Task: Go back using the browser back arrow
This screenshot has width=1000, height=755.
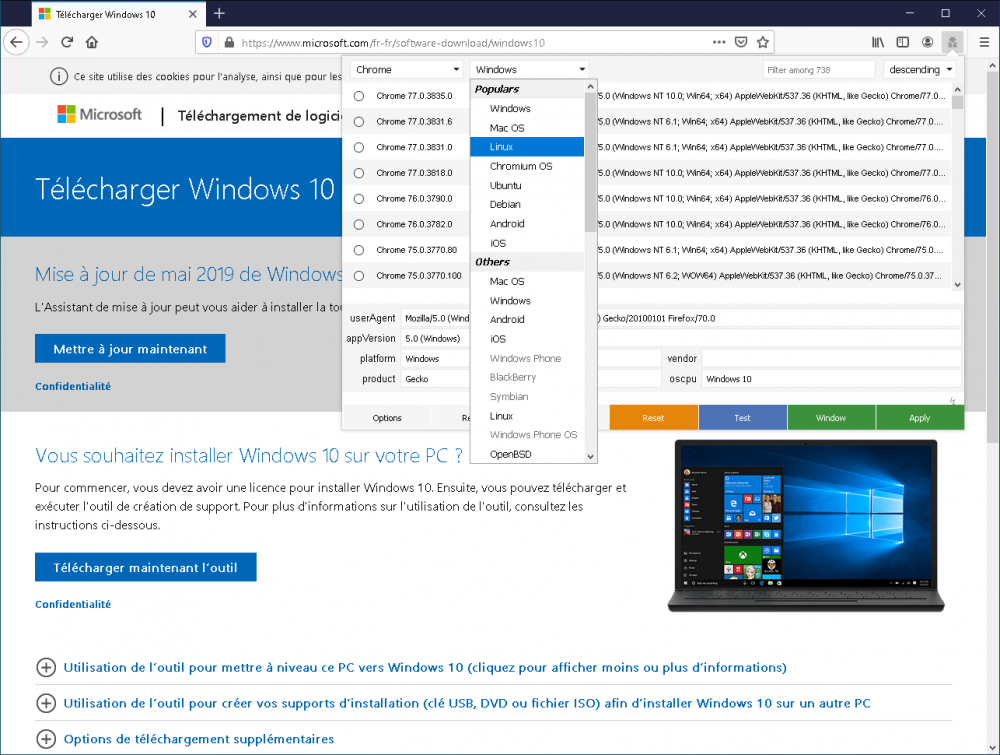Action: coord(17,43)
